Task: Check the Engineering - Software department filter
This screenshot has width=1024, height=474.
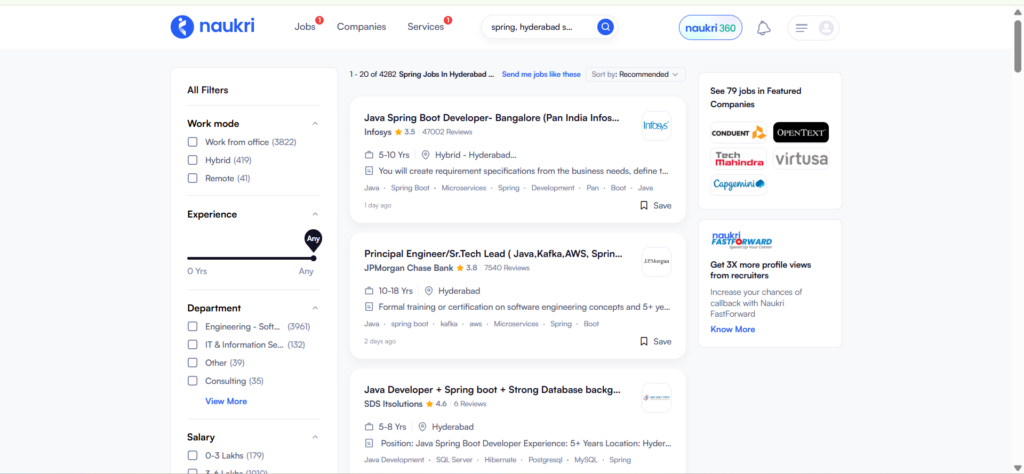Action: pos(193,326)
